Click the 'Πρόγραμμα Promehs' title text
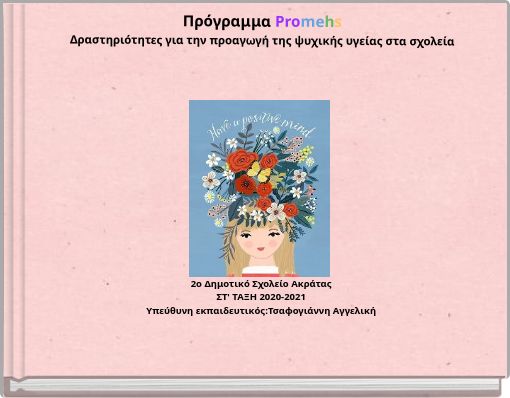This screenshot has height=398, width=510. [x=262, y=22]
